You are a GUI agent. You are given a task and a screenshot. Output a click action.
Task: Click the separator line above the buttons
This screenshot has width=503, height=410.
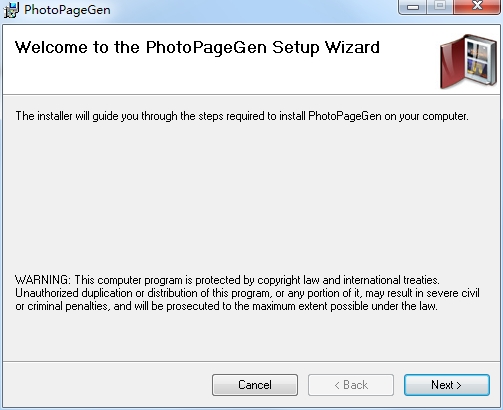coord(252,361)
